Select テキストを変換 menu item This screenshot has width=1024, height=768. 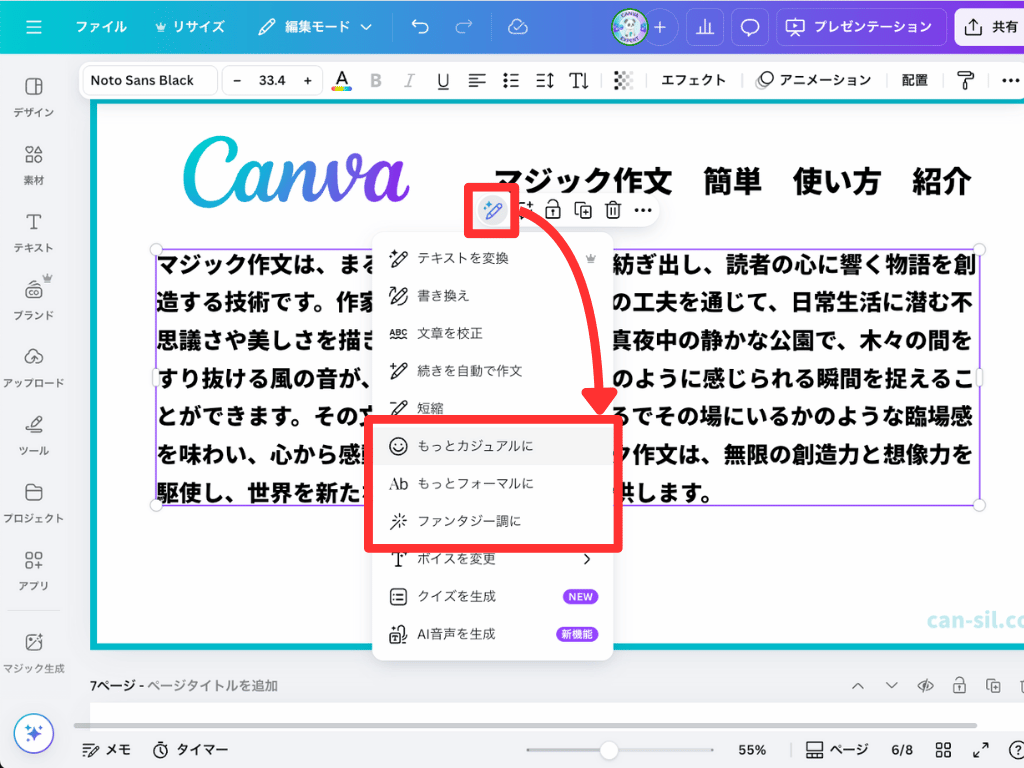492,259
